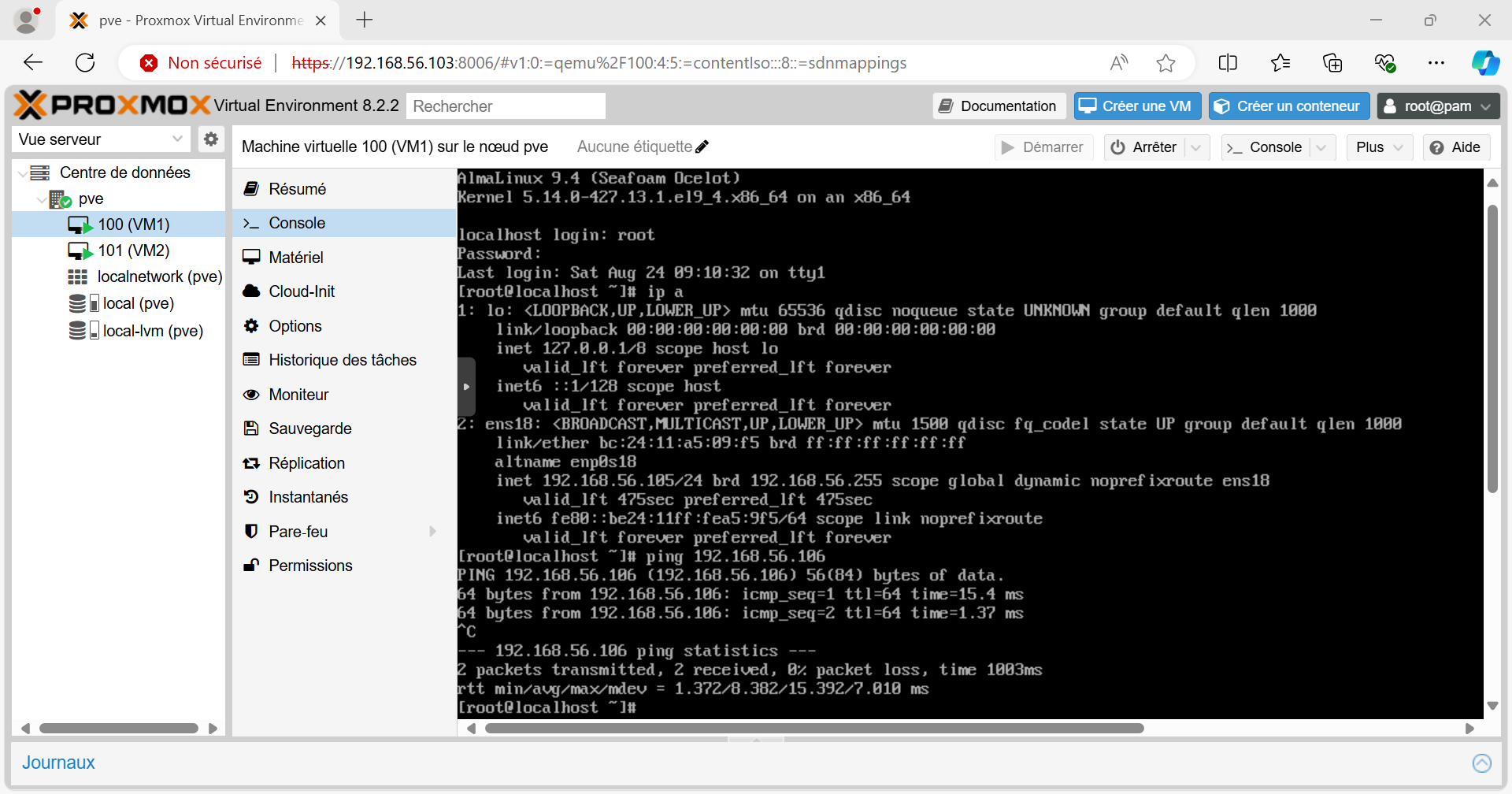Open Arrêter dropdown arrow

tap(1196, 147)
